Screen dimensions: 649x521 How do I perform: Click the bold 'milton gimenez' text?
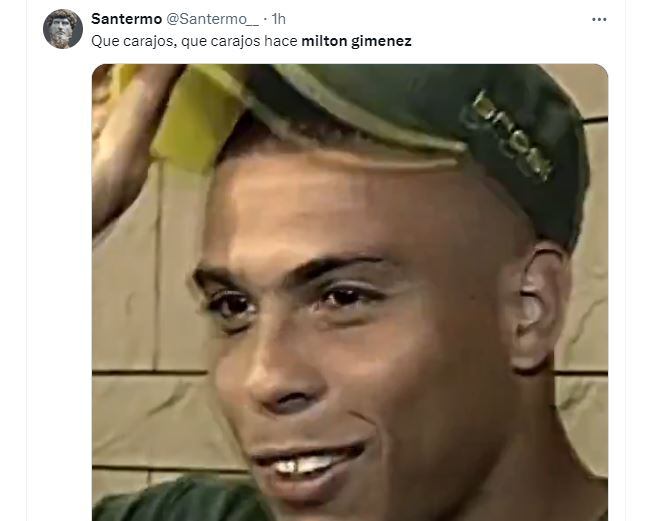(356, 41)
